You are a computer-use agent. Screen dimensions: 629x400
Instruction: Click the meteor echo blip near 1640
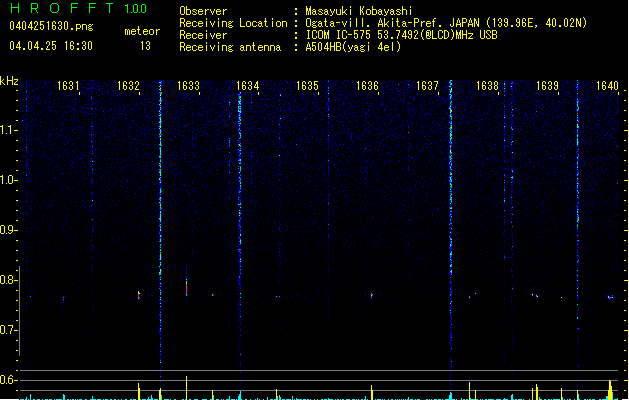tap(610, 297)
